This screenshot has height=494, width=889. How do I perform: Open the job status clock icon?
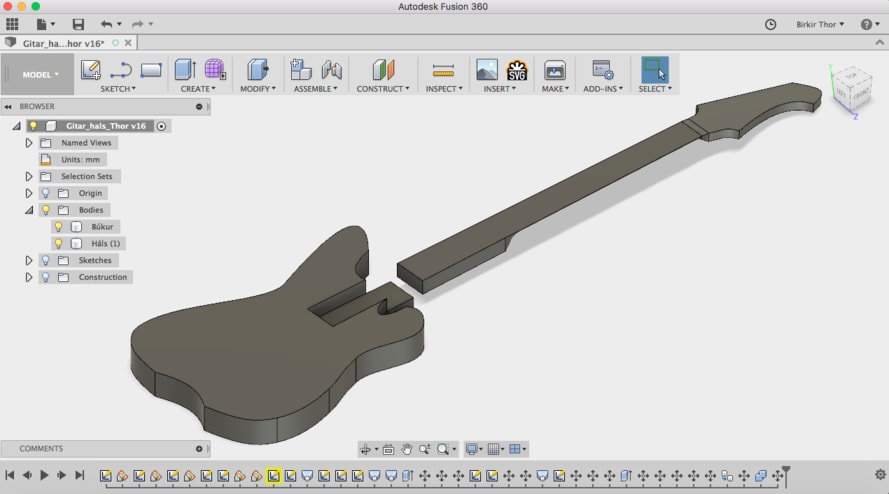(770, 24)
